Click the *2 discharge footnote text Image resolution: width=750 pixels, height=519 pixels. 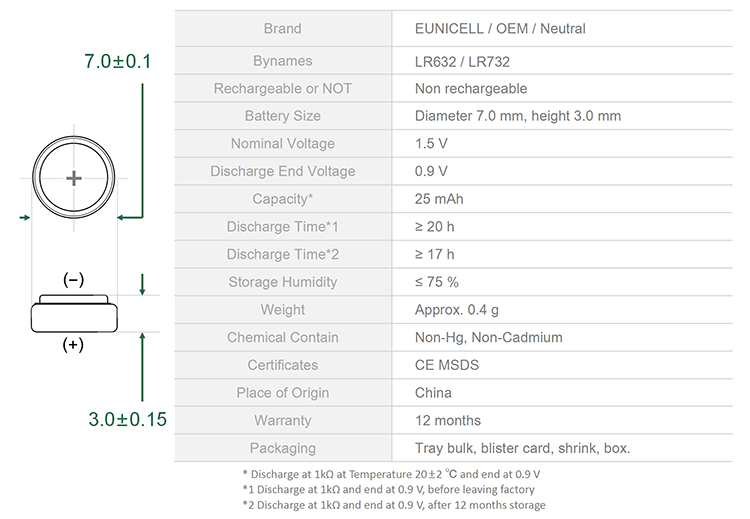[394, 505]
